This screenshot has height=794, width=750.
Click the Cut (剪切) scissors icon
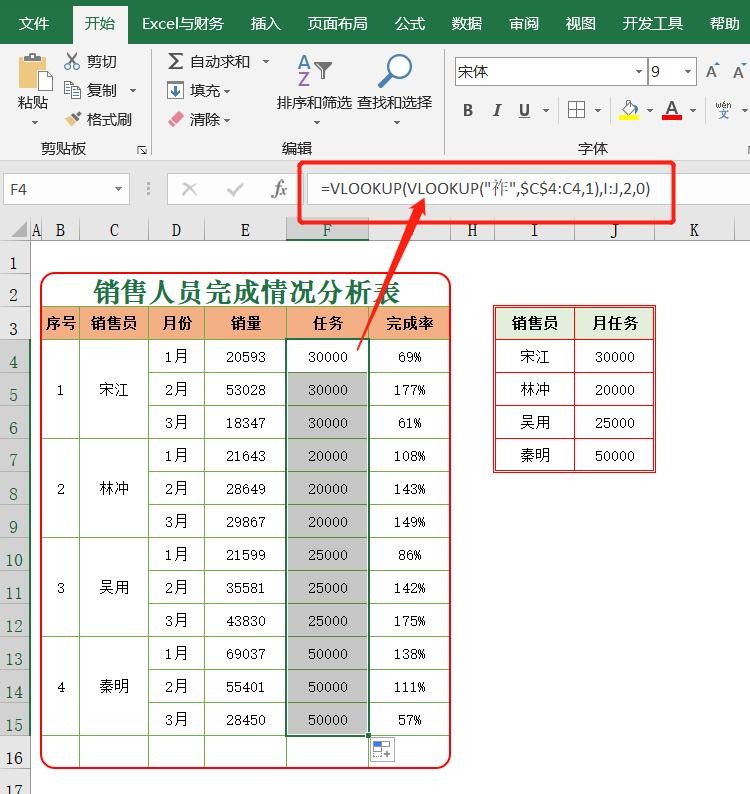pos(72,62)
